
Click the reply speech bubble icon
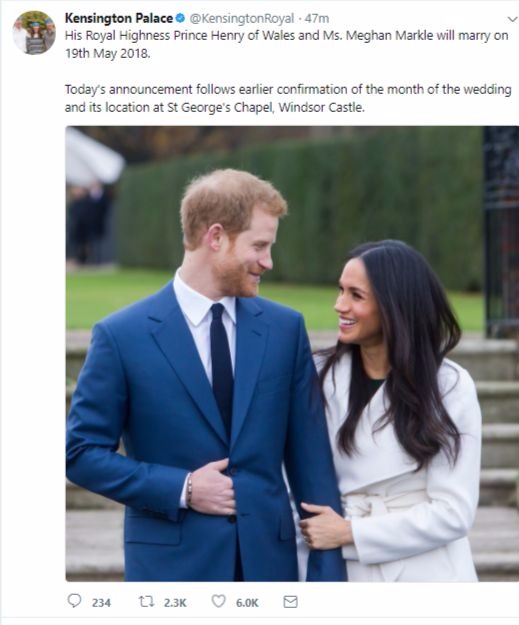(74, 601)
